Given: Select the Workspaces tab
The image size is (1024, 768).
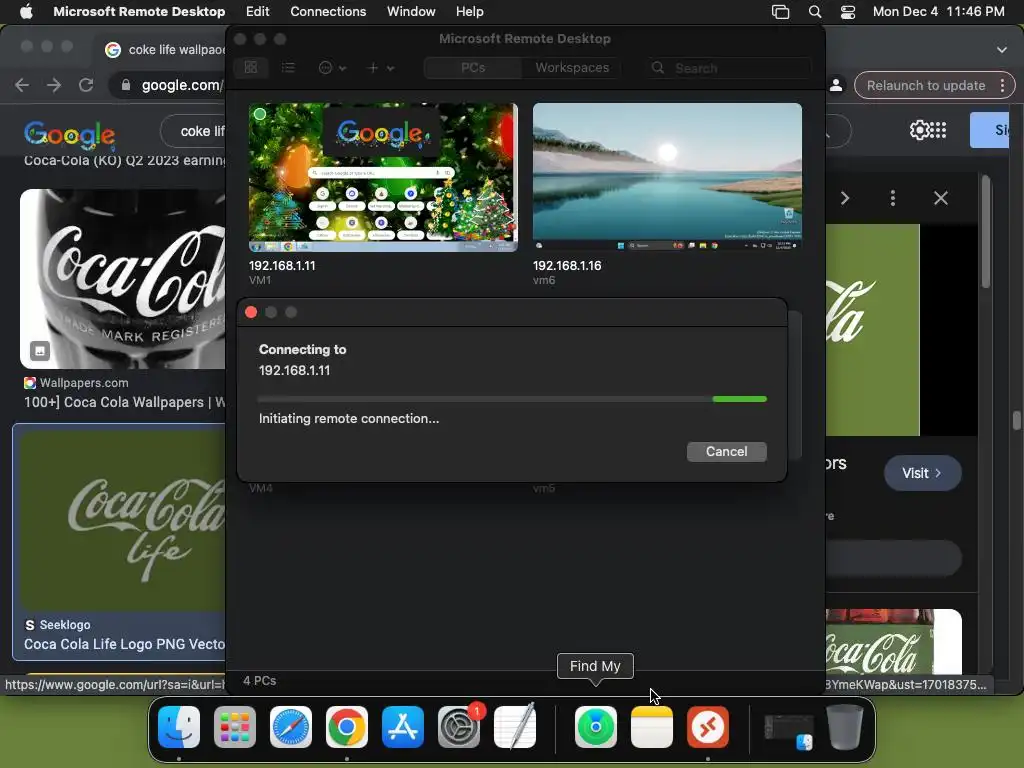Looking at the screenshot, I should click(572, 67).
